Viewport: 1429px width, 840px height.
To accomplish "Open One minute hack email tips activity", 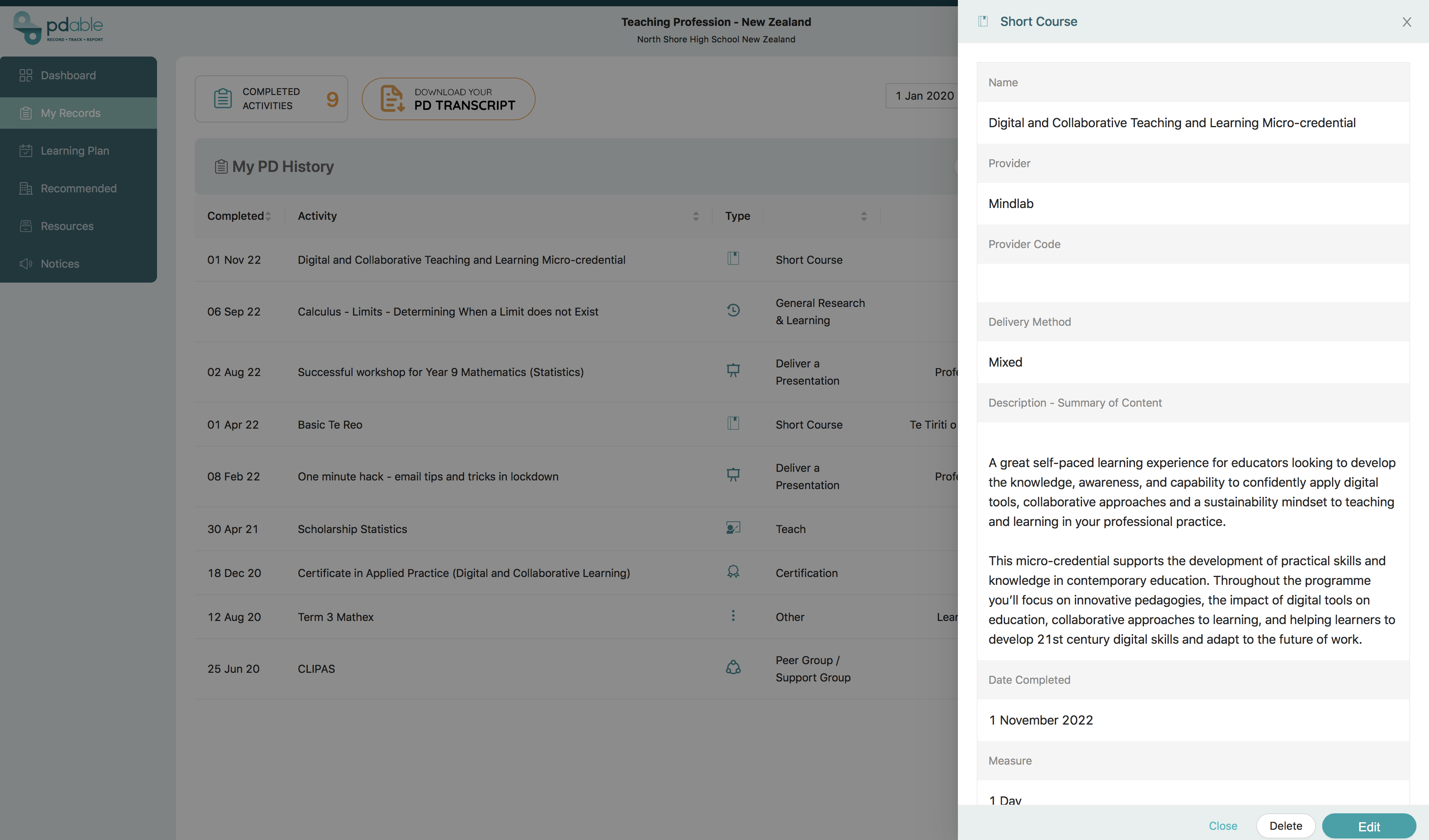I will pos(428,477).
